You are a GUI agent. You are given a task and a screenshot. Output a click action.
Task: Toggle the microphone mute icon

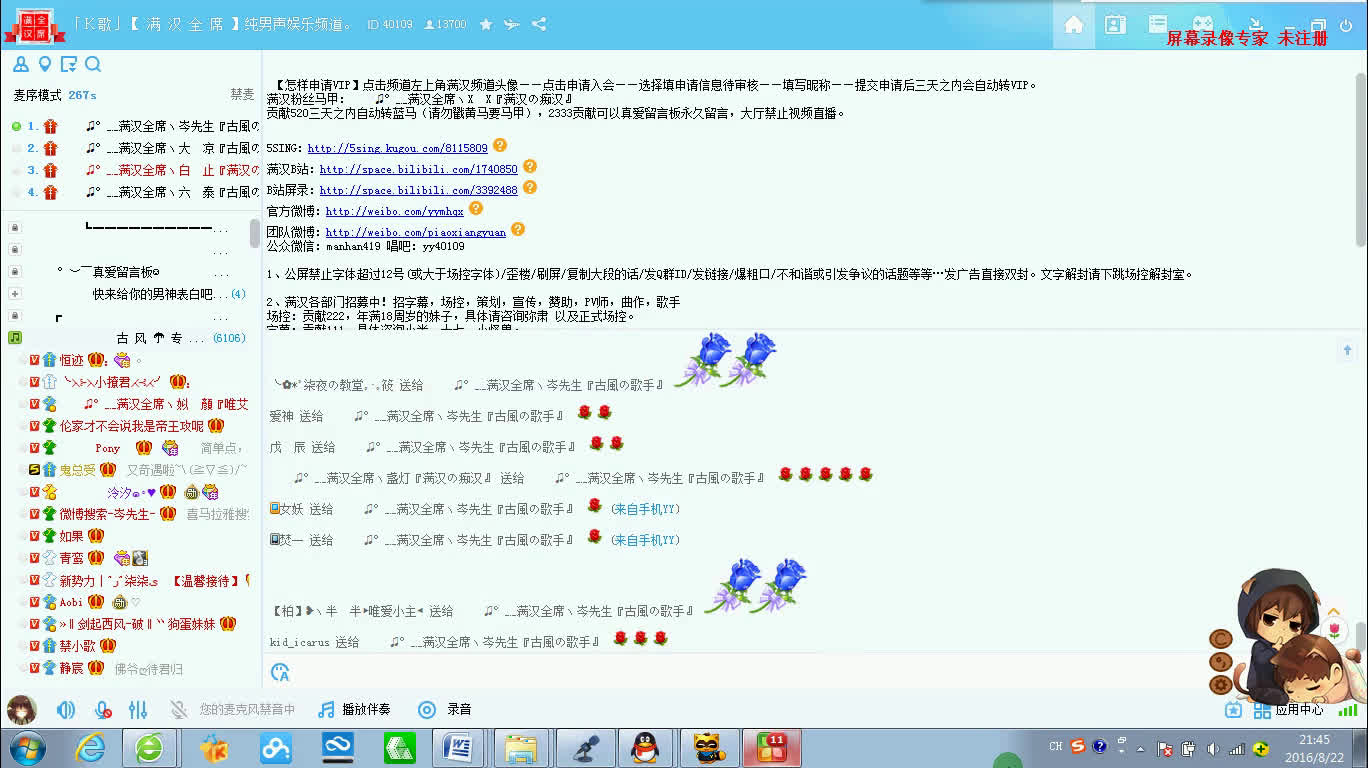click(102, 710)
